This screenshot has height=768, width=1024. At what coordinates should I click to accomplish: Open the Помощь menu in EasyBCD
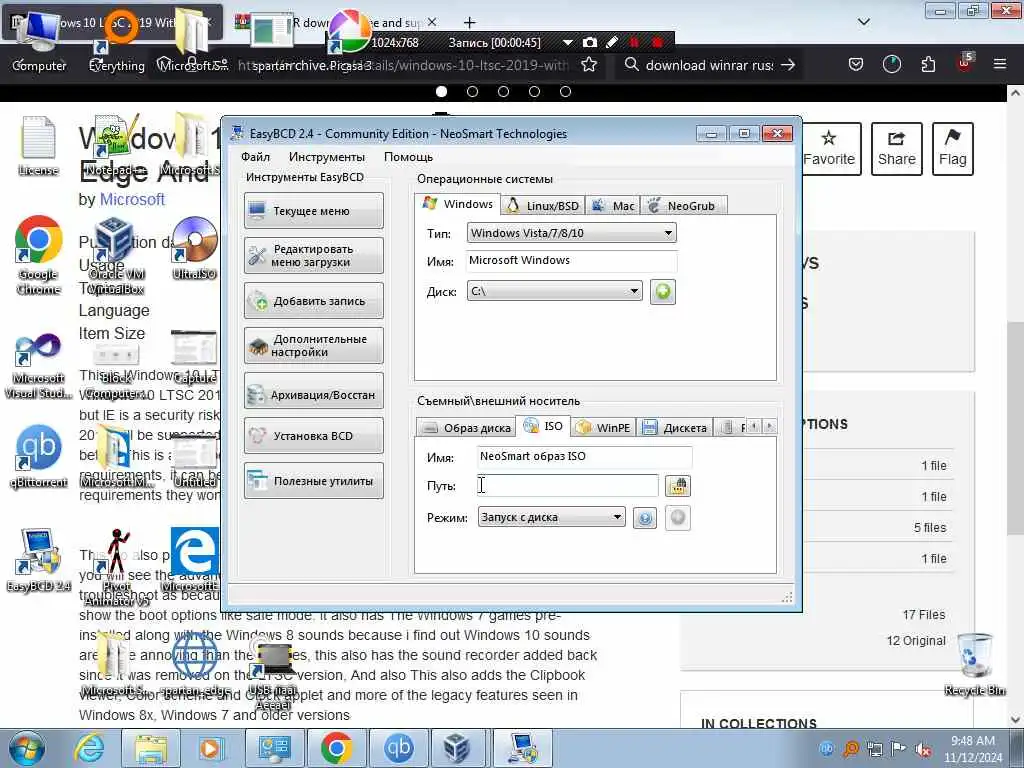408,157
